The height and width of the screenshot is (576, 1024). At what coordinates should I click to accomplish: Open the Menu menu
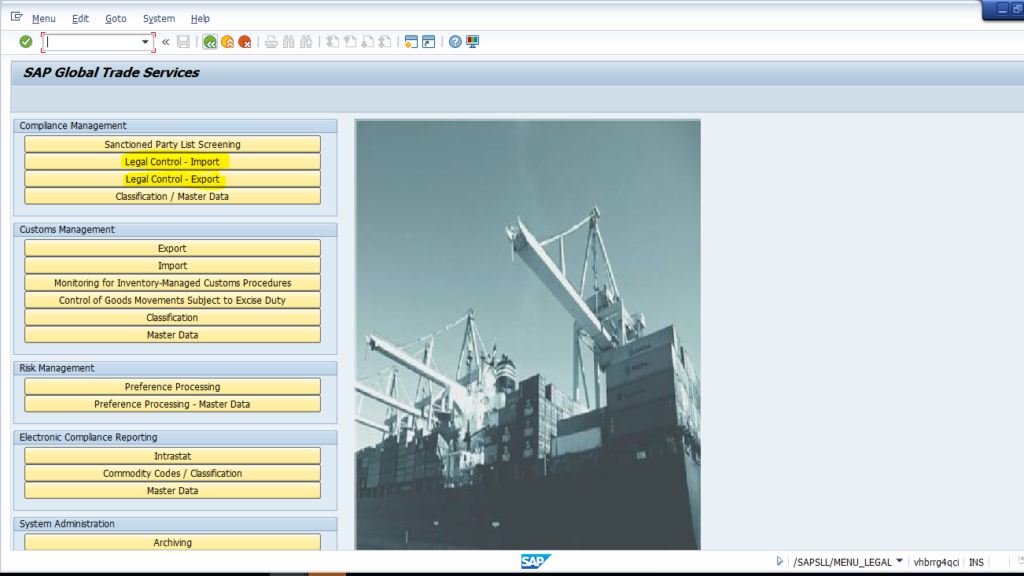(44, 18)
